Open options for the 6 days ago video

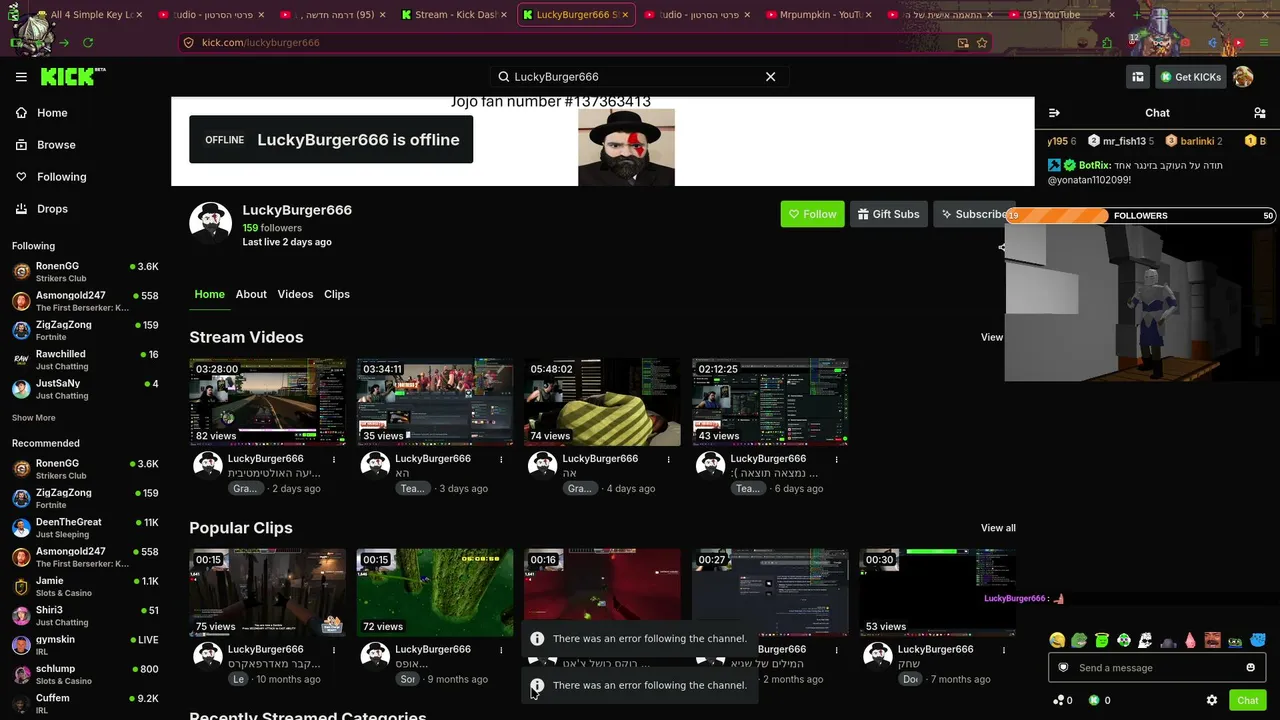(836, 459)
